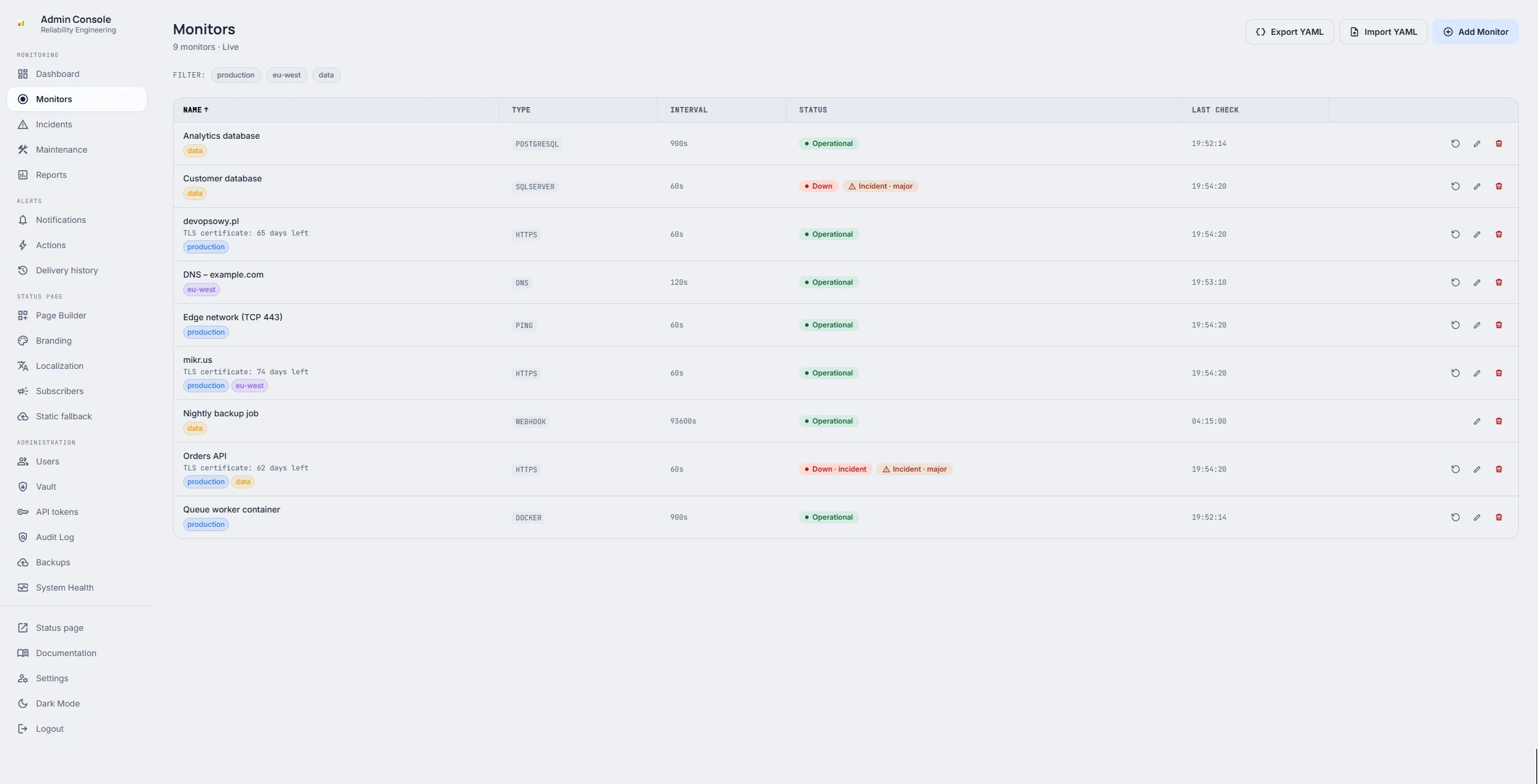This screenshot has width=1538, height=784.
Task: Edit the Queue worker container monitor
Action: click(x=1477, y=517)
